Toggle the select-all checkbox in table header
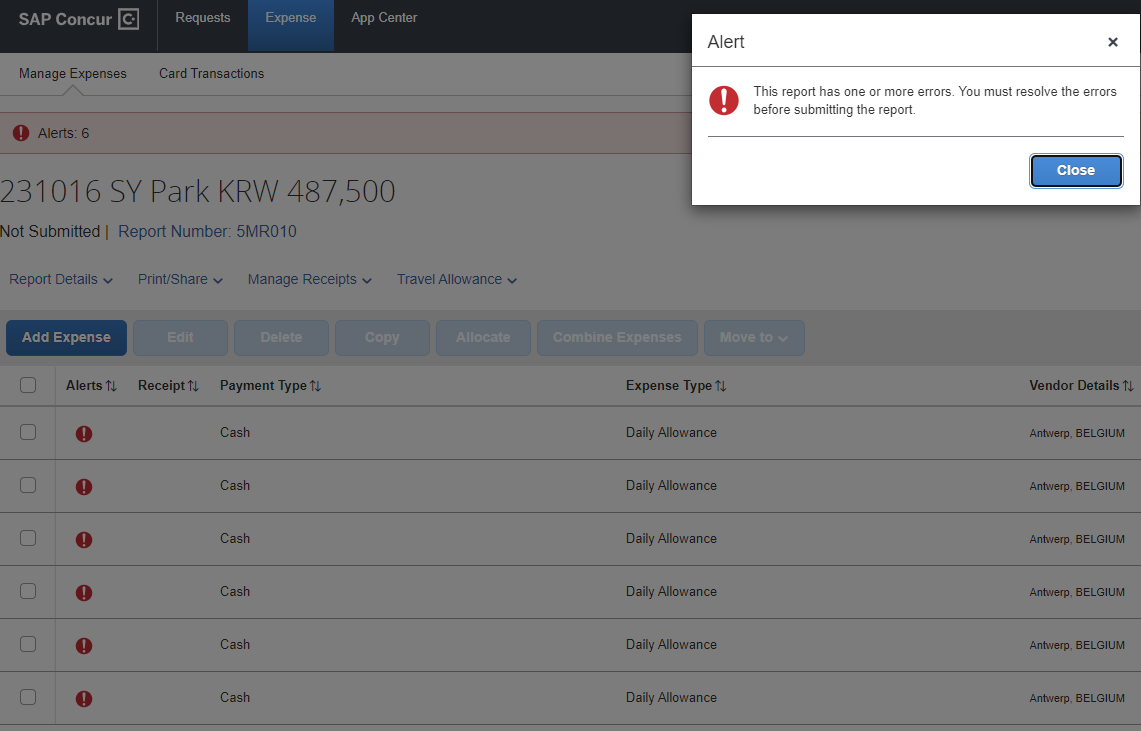 [x=28, y=385]
